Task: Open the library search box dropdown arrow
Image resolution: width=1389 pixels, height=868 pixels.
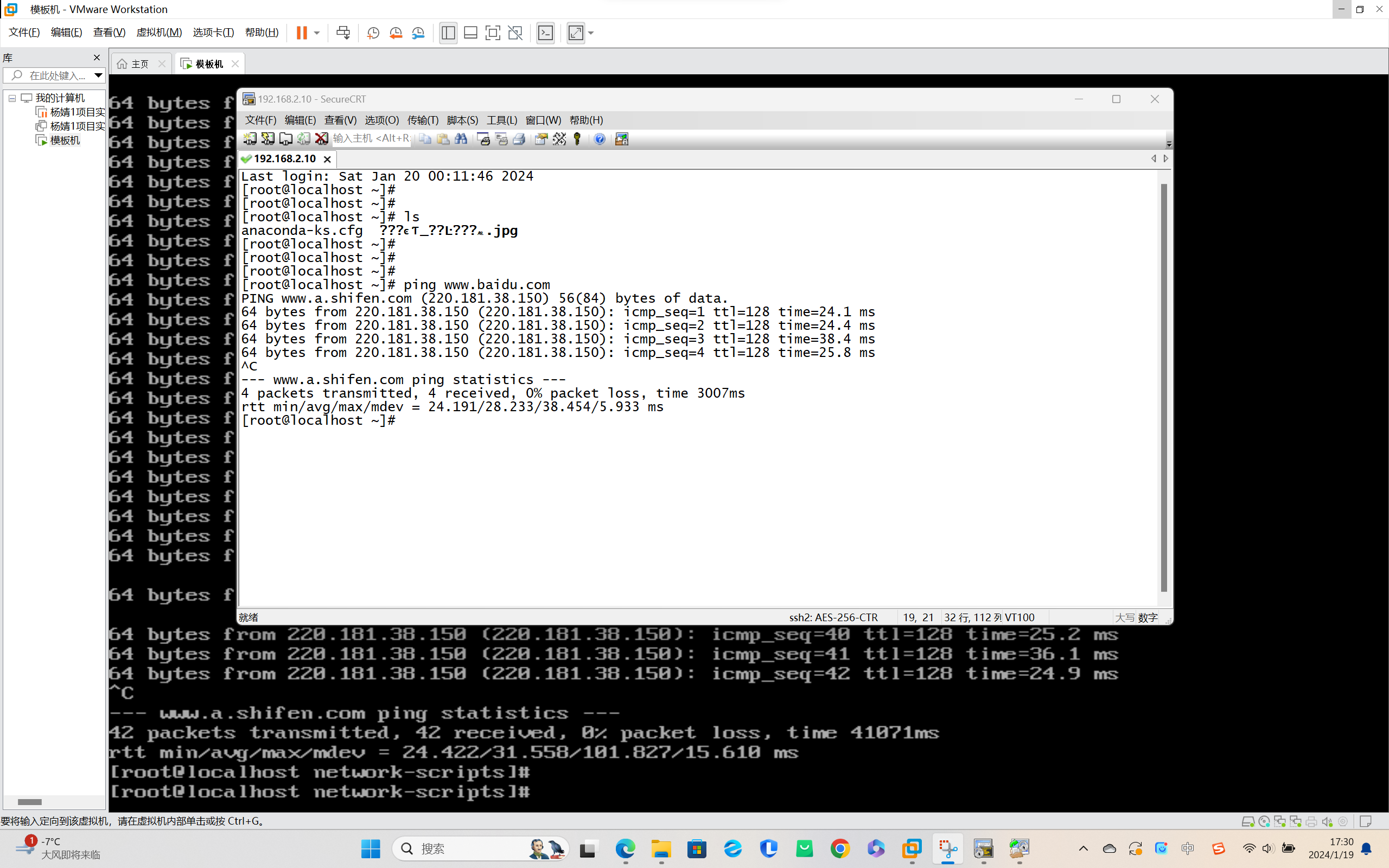Action: click(98, 75)
